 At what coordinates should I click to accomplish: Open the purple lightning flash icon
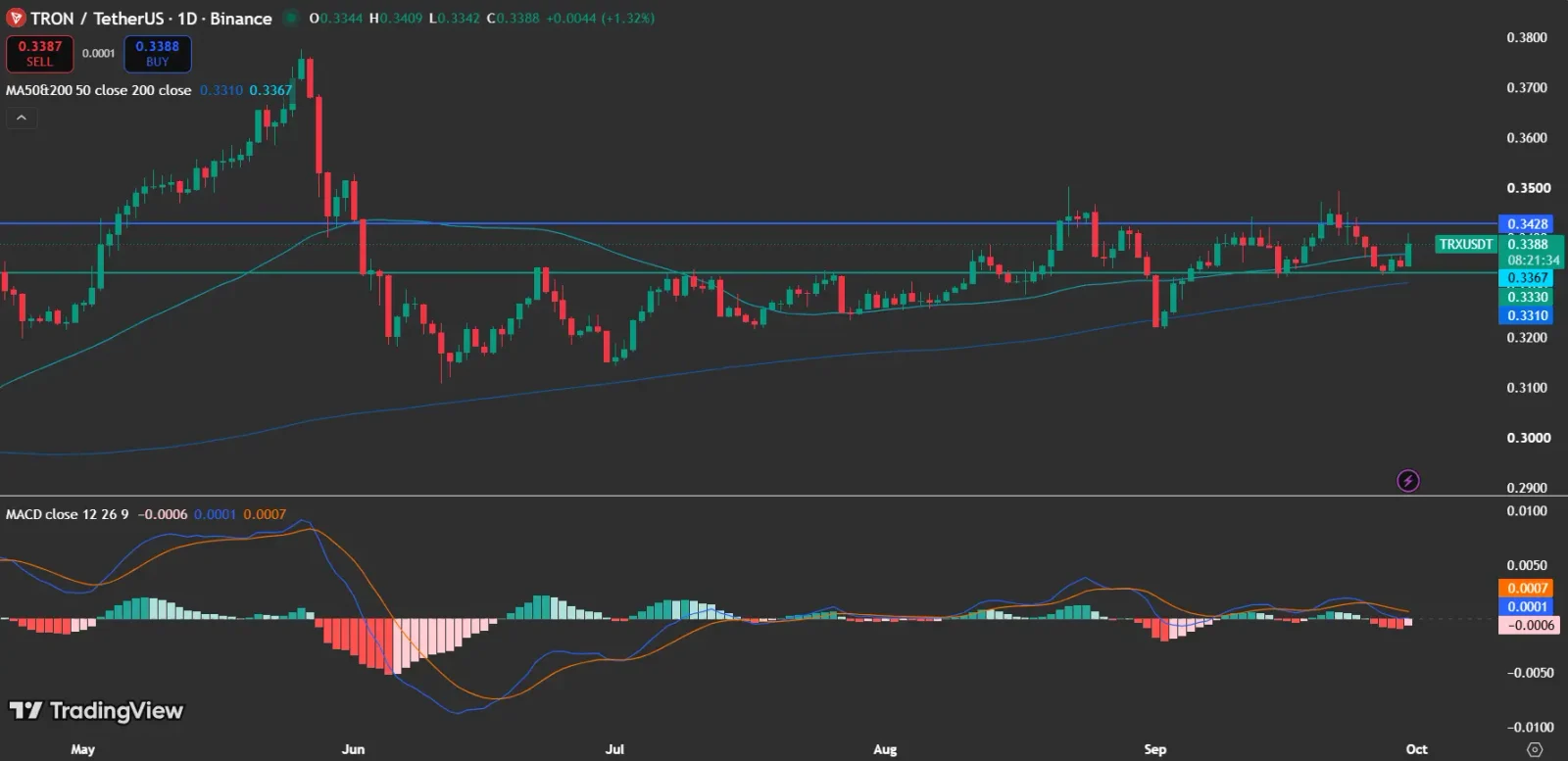pos(1408,481)
